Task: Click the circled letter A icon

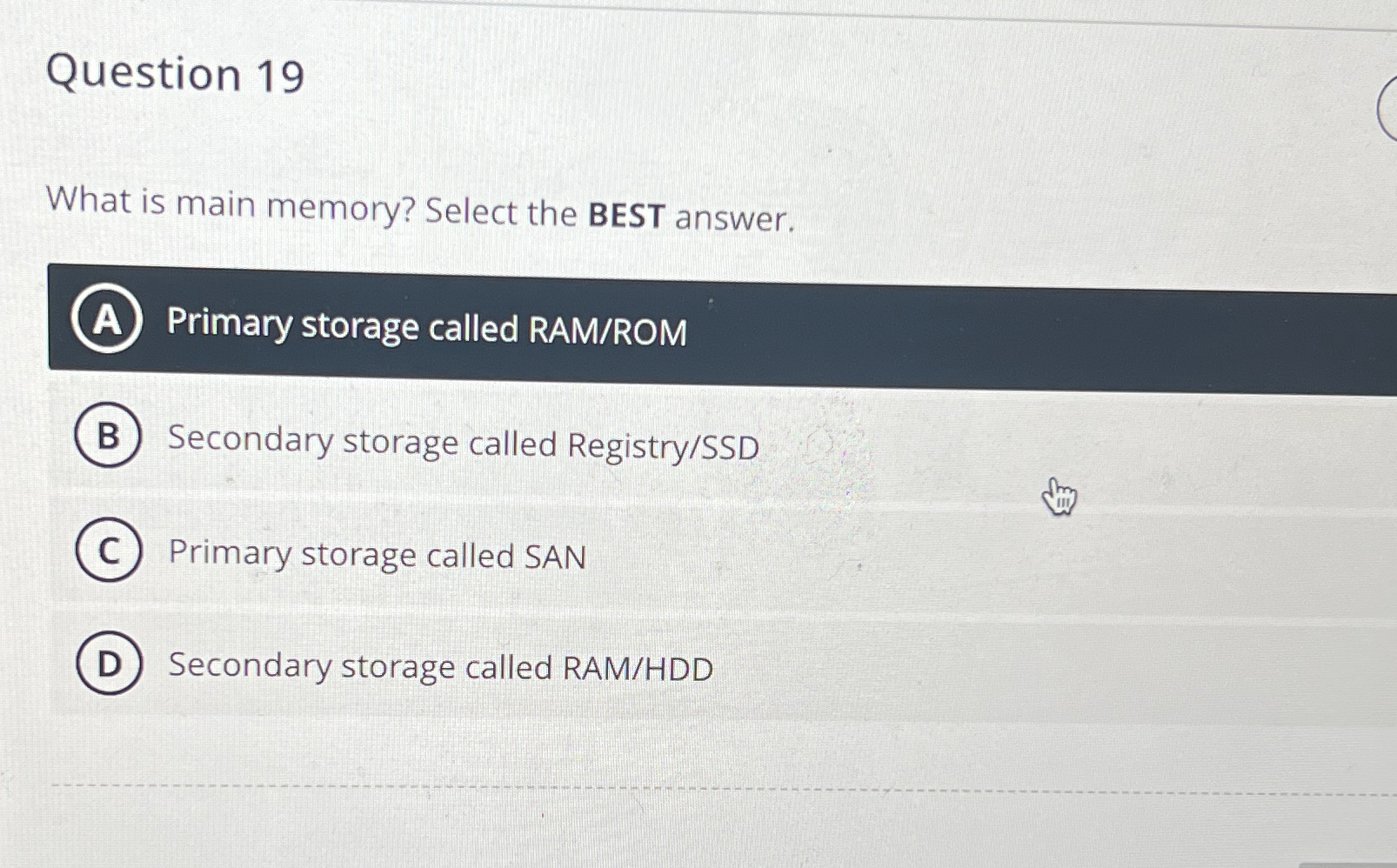Action: click(108, 324)
